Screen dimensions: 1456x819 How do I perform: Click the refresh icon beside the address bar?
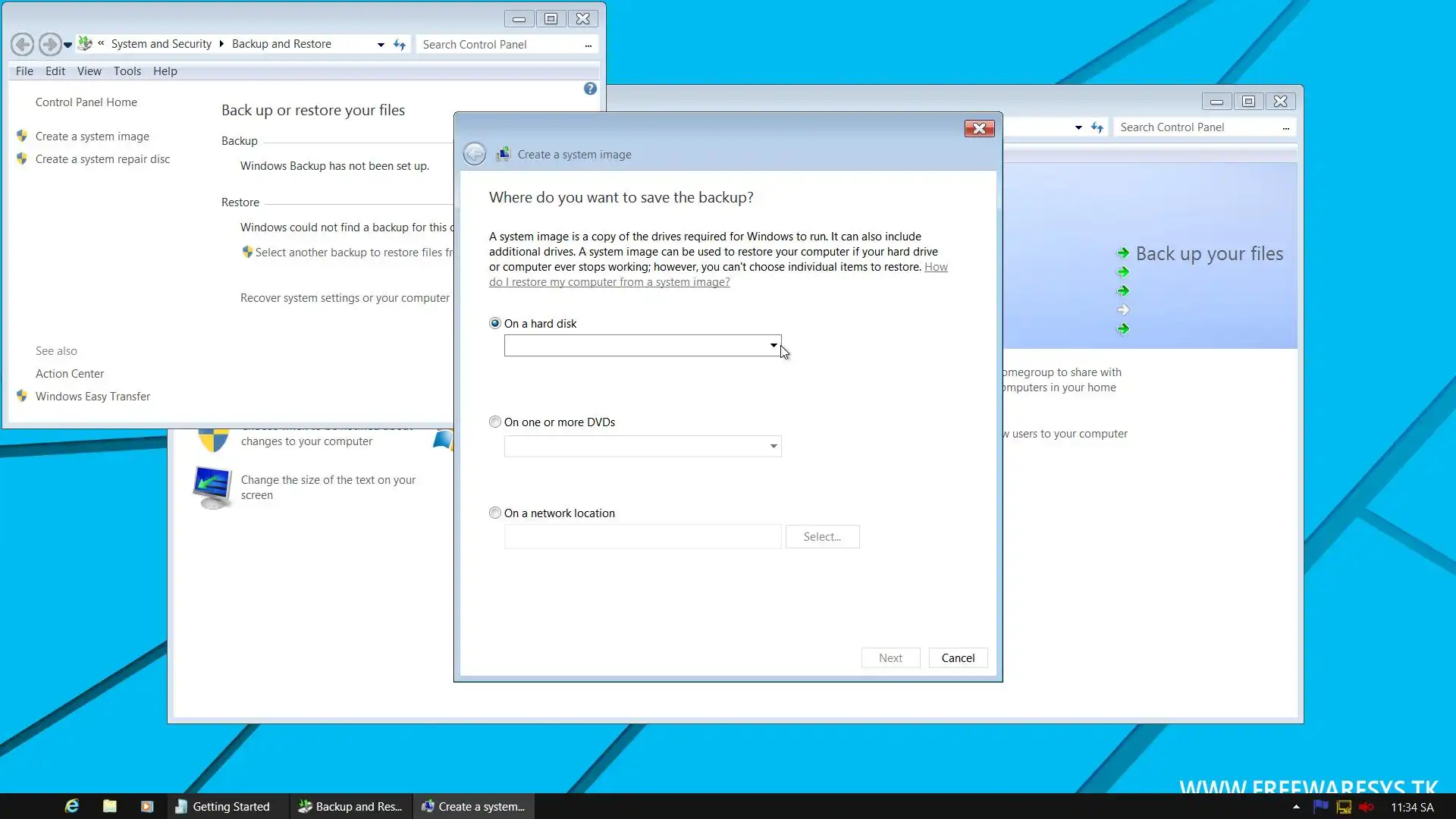[400, 45]
